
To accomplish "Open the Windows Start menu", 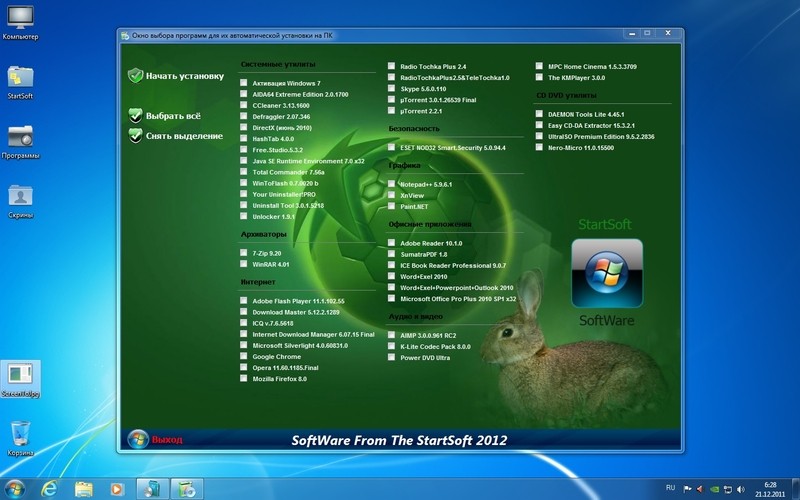I will pyautogui.click(x=15, y=489).
